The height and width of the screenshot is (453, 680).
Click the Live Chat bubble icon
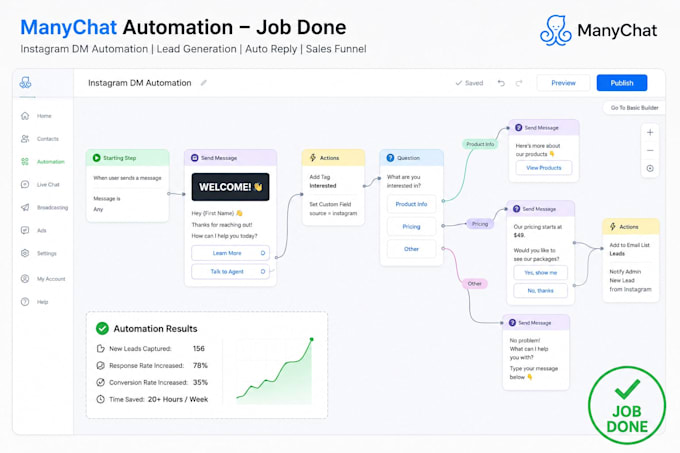[25, 184]
